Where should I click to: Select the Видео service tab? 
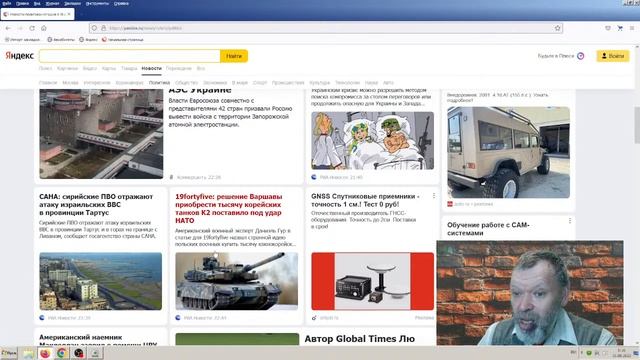pos(90,68)
